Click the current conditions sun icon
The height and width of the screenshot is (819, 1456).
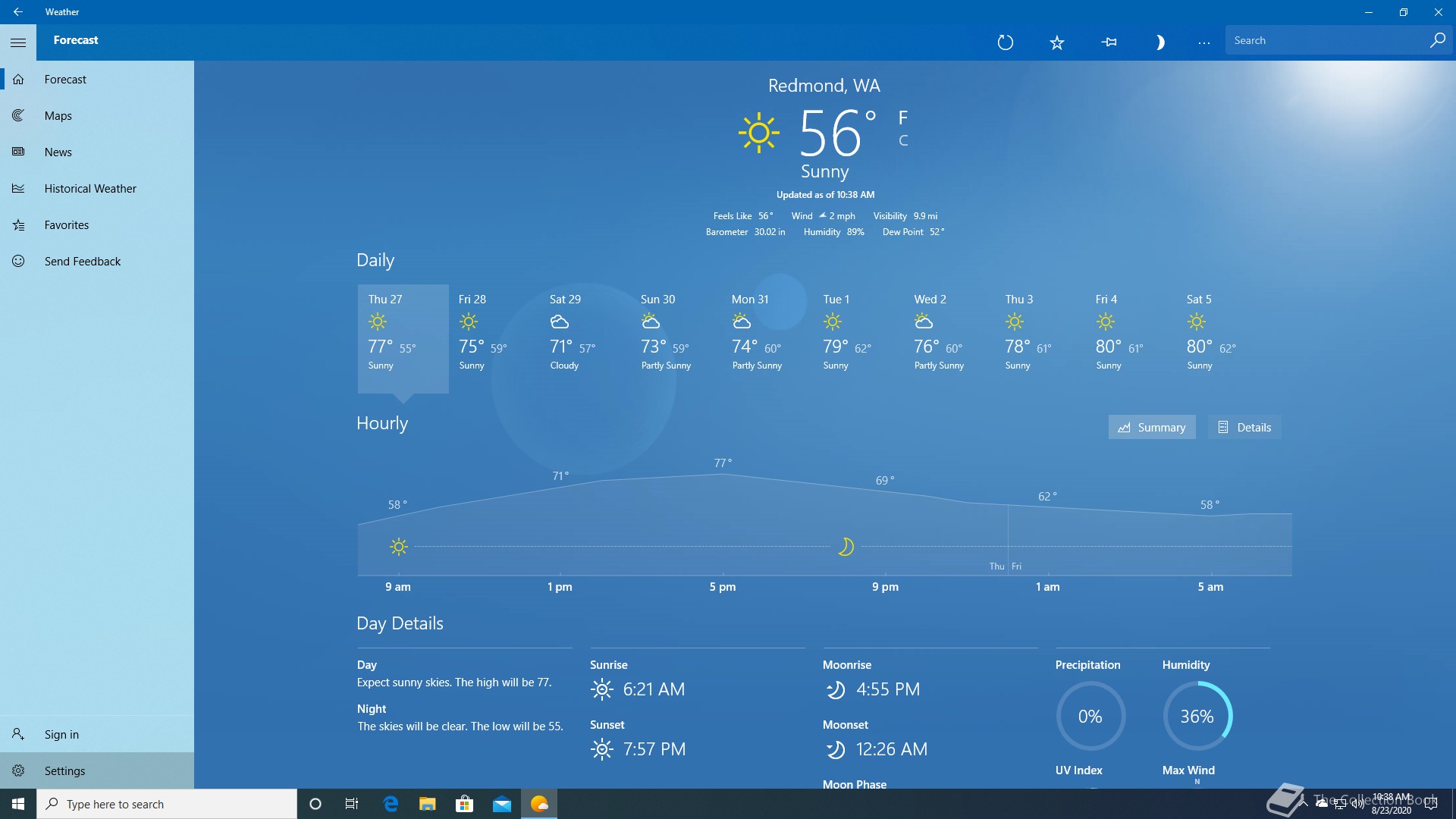(758, 133)
